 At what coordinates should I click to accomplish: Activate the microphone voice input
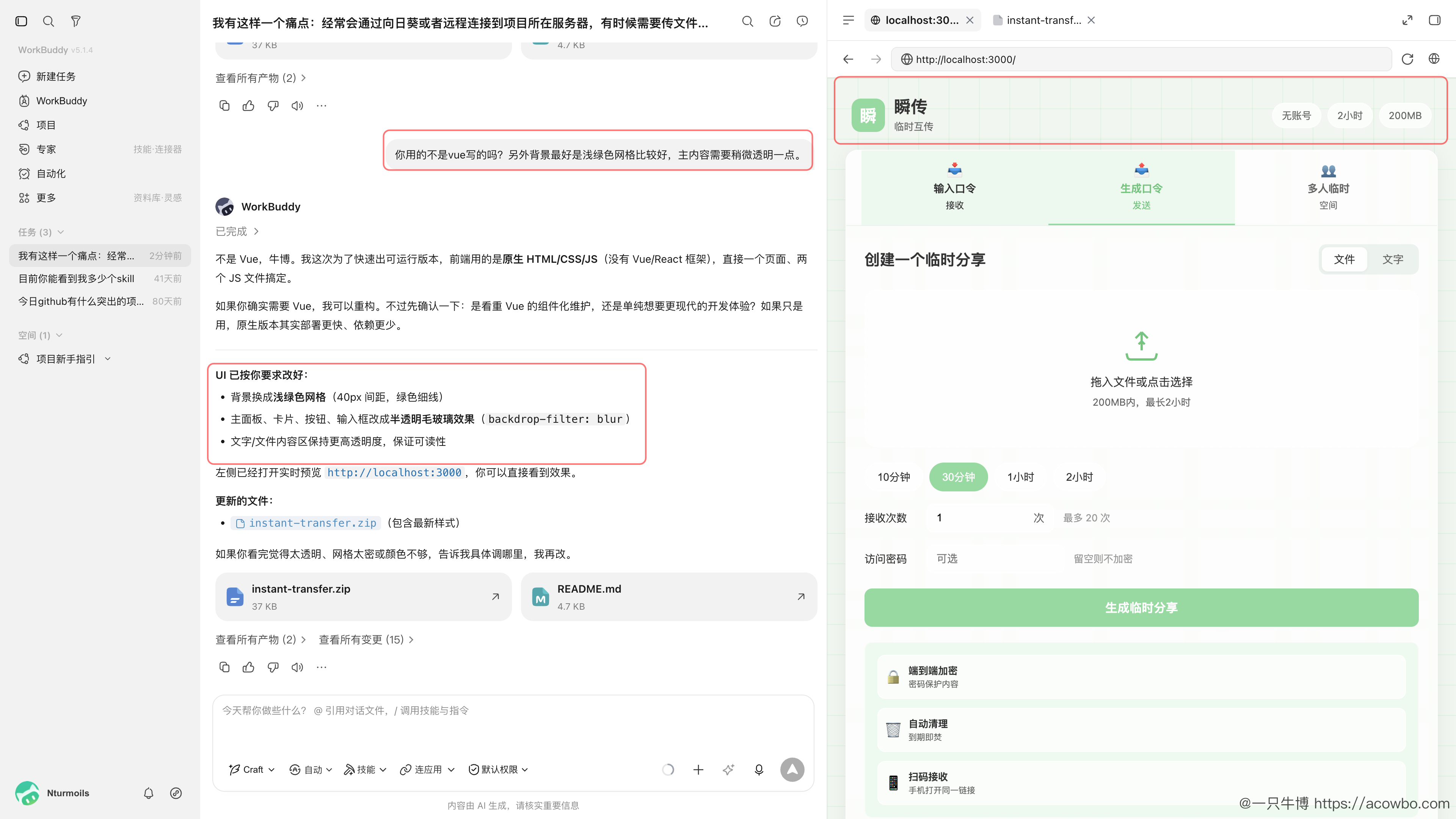coord(759,770)
